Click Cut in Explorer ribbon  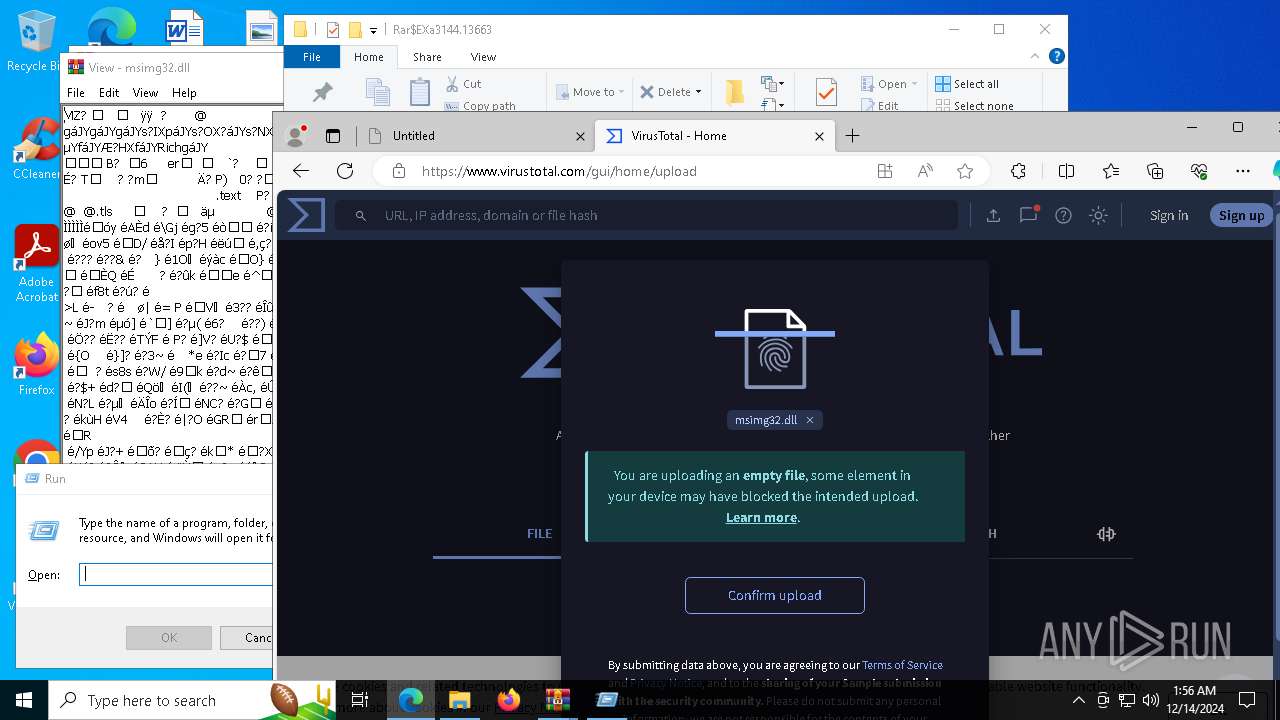click(464, 84)
